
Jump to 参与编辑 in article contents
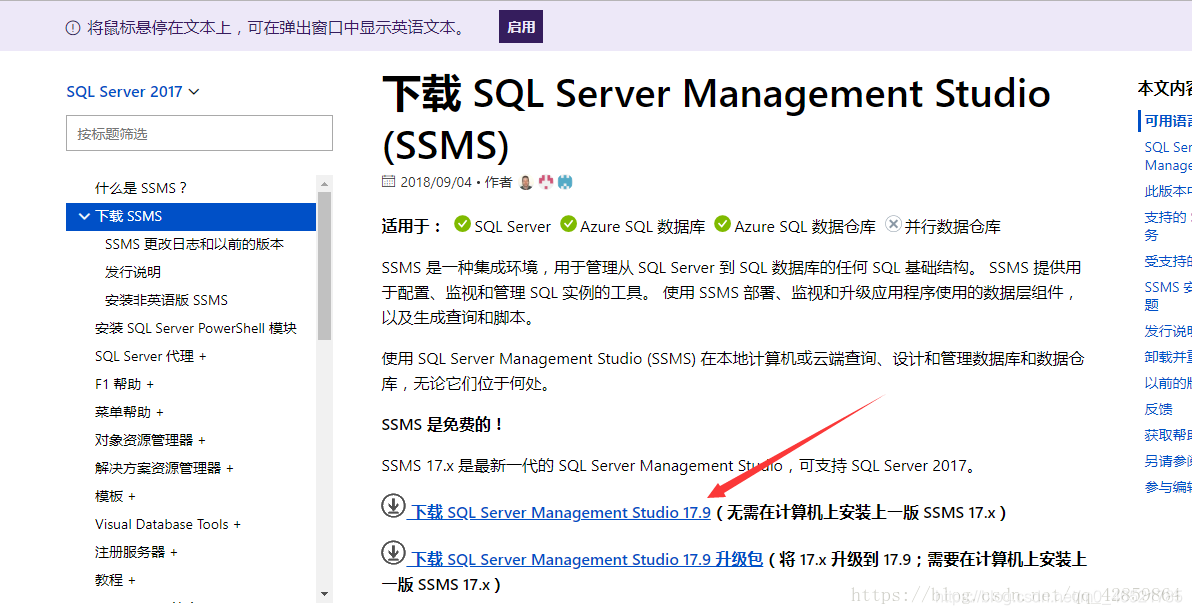tap(1168, 487)
